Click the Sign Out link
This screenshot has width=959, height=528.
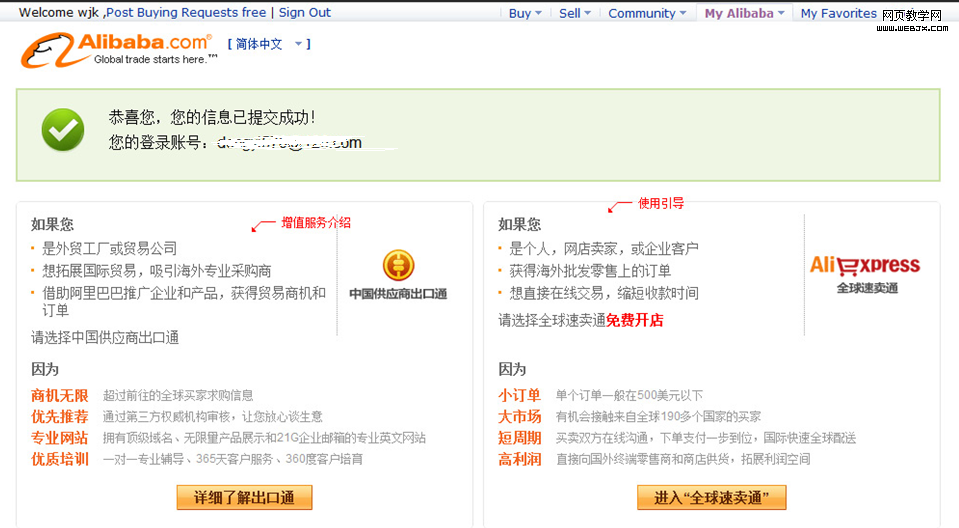[304, 13]
